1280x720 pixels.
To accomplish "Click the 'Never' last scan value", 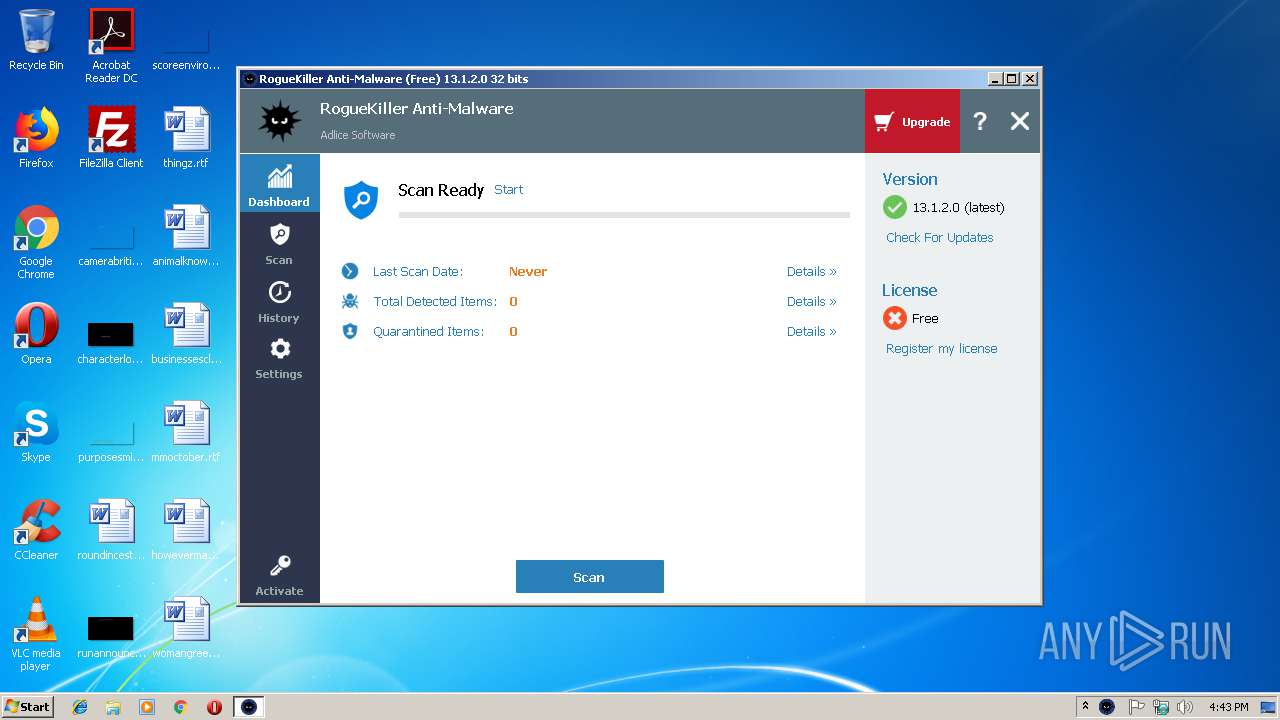I will coord(528,272).
